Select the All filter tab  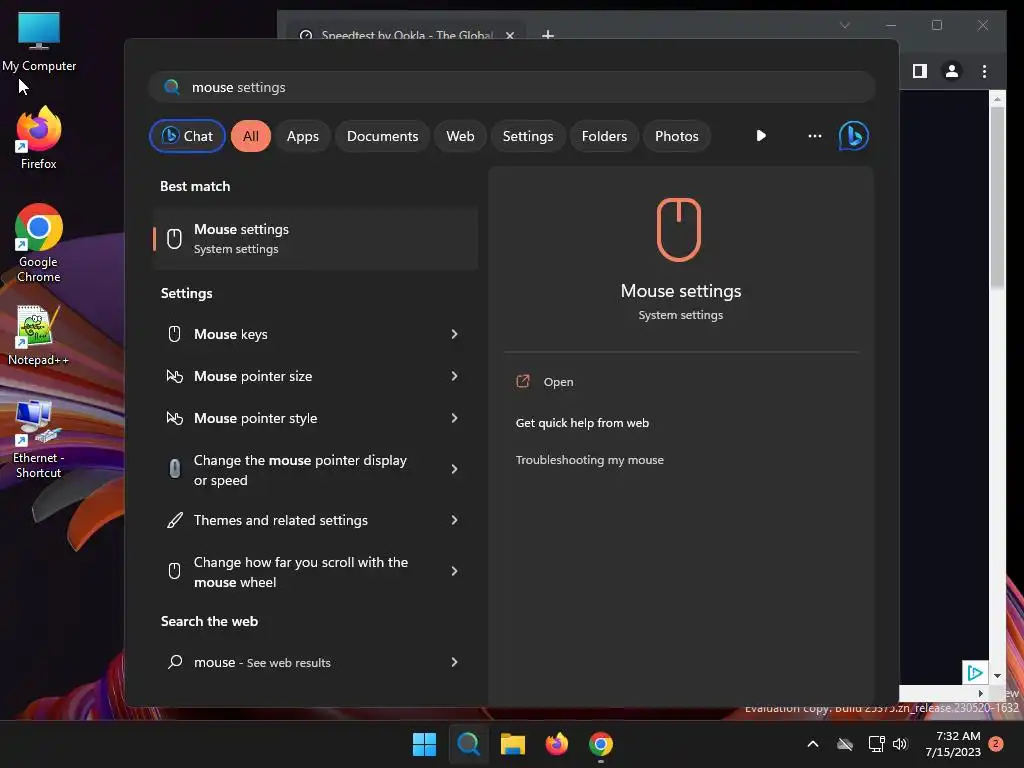coord(251,136)
